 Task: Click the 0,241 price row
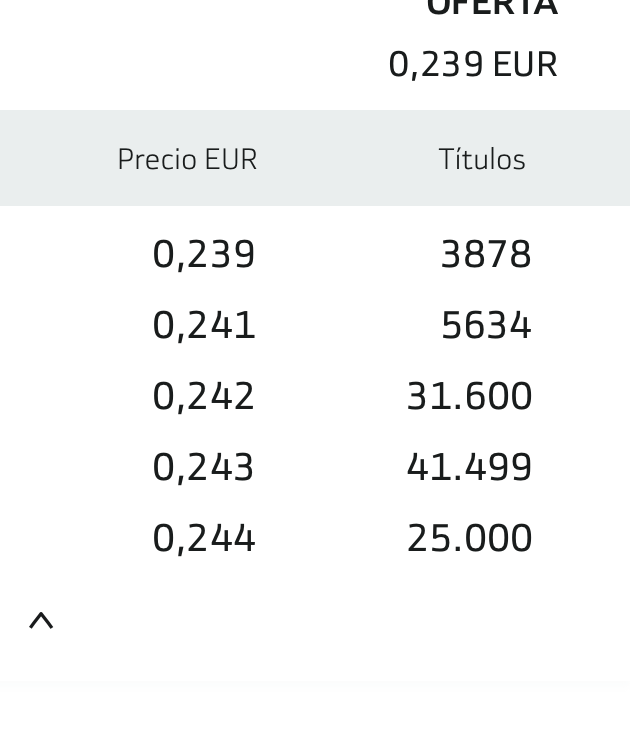pos(315,325)
